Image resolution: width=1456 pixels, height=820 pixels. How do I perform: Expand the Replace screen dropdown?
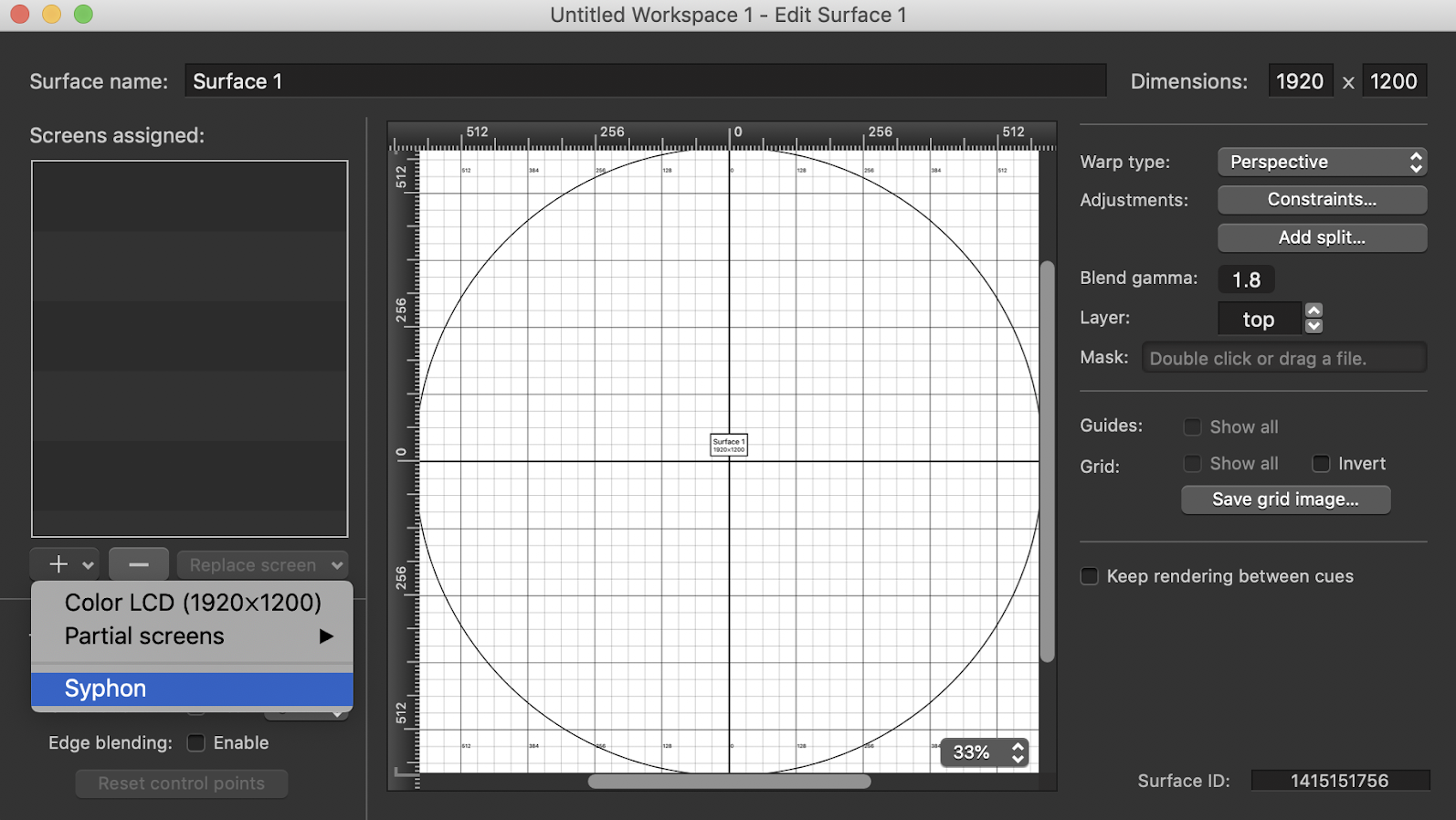pos(263,565)
